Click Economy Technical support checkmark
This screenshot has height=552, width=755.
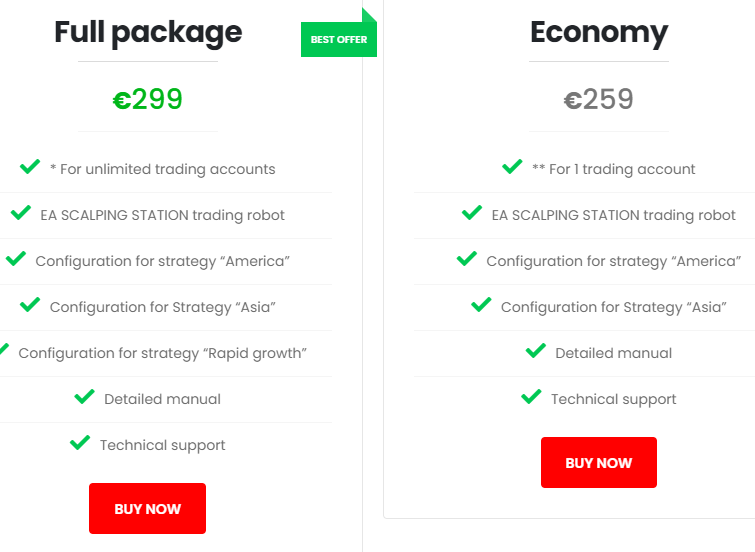tap(531, 397)
